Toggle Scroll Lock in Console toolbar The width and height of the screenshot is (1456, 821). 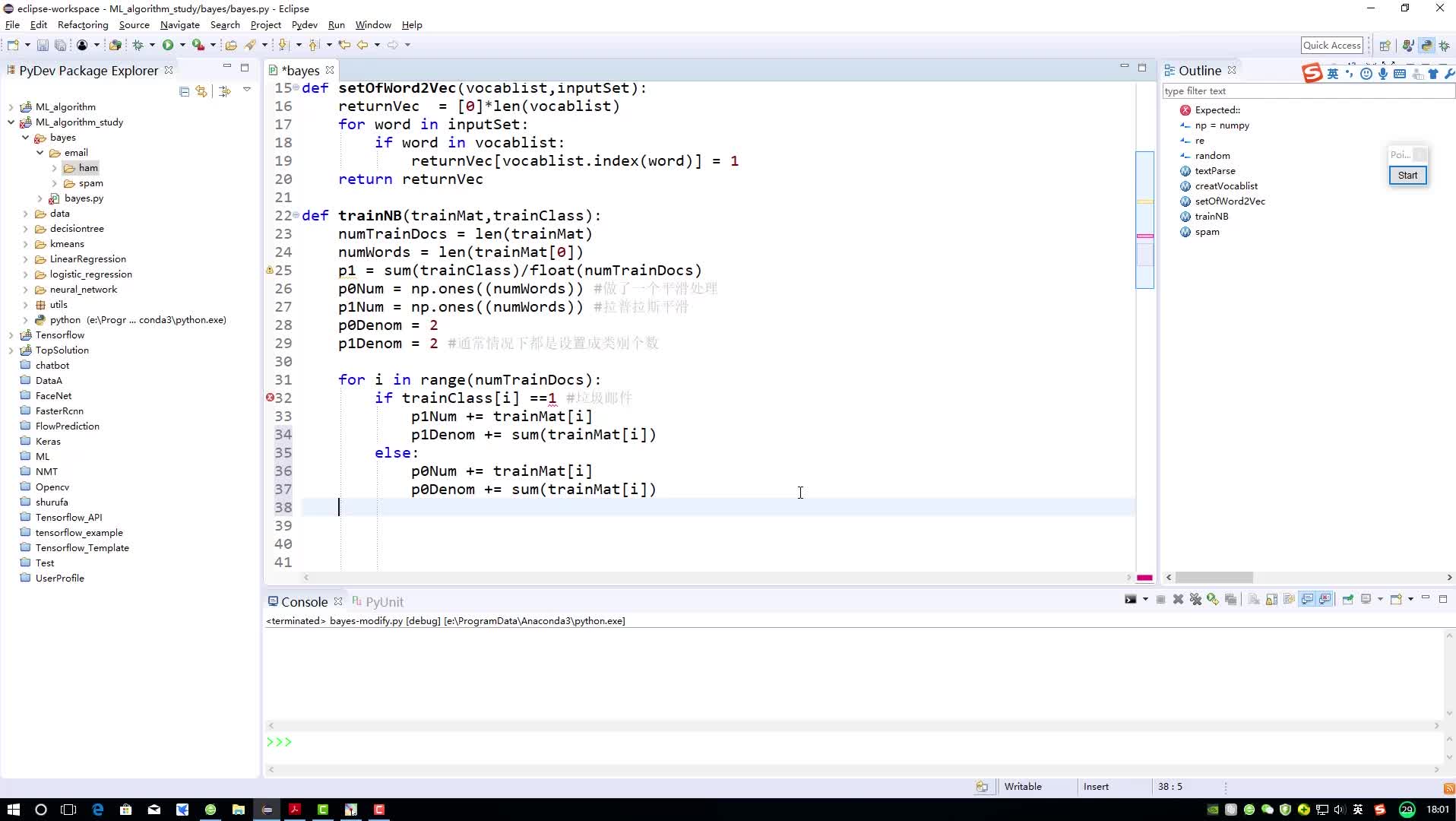[1271, 600]
